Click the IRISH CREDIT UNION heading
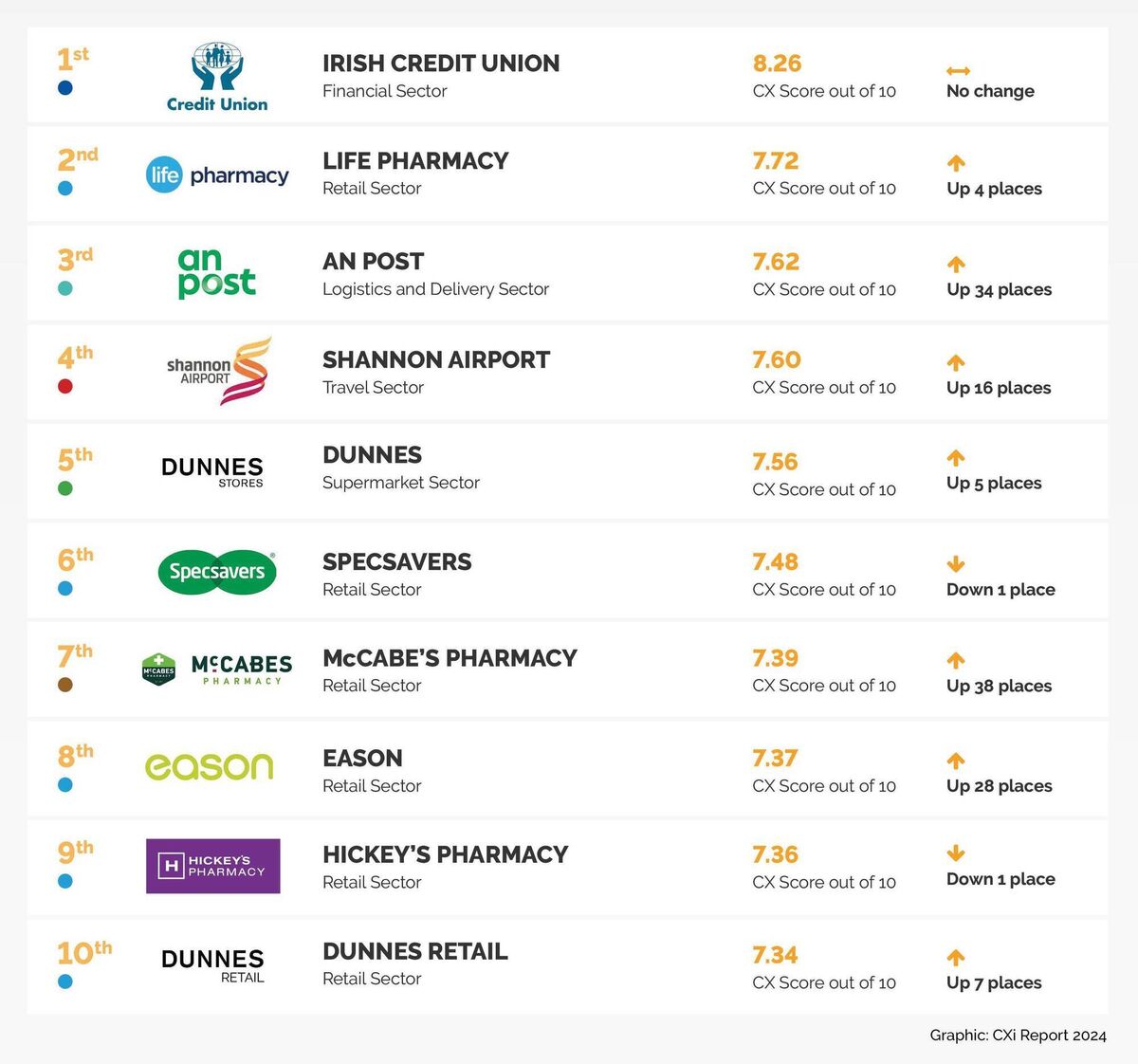The image size is (1138, 1064). click(441, 64)
